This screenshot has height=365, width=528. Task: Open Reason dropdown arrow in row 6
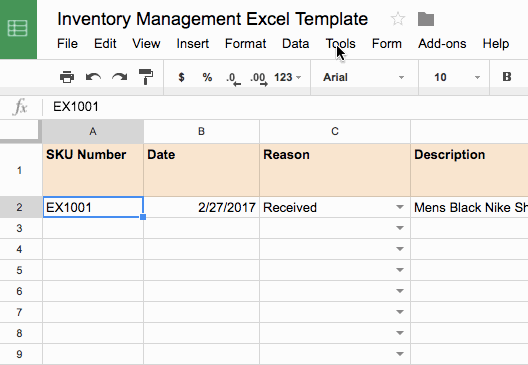[400, 291]
